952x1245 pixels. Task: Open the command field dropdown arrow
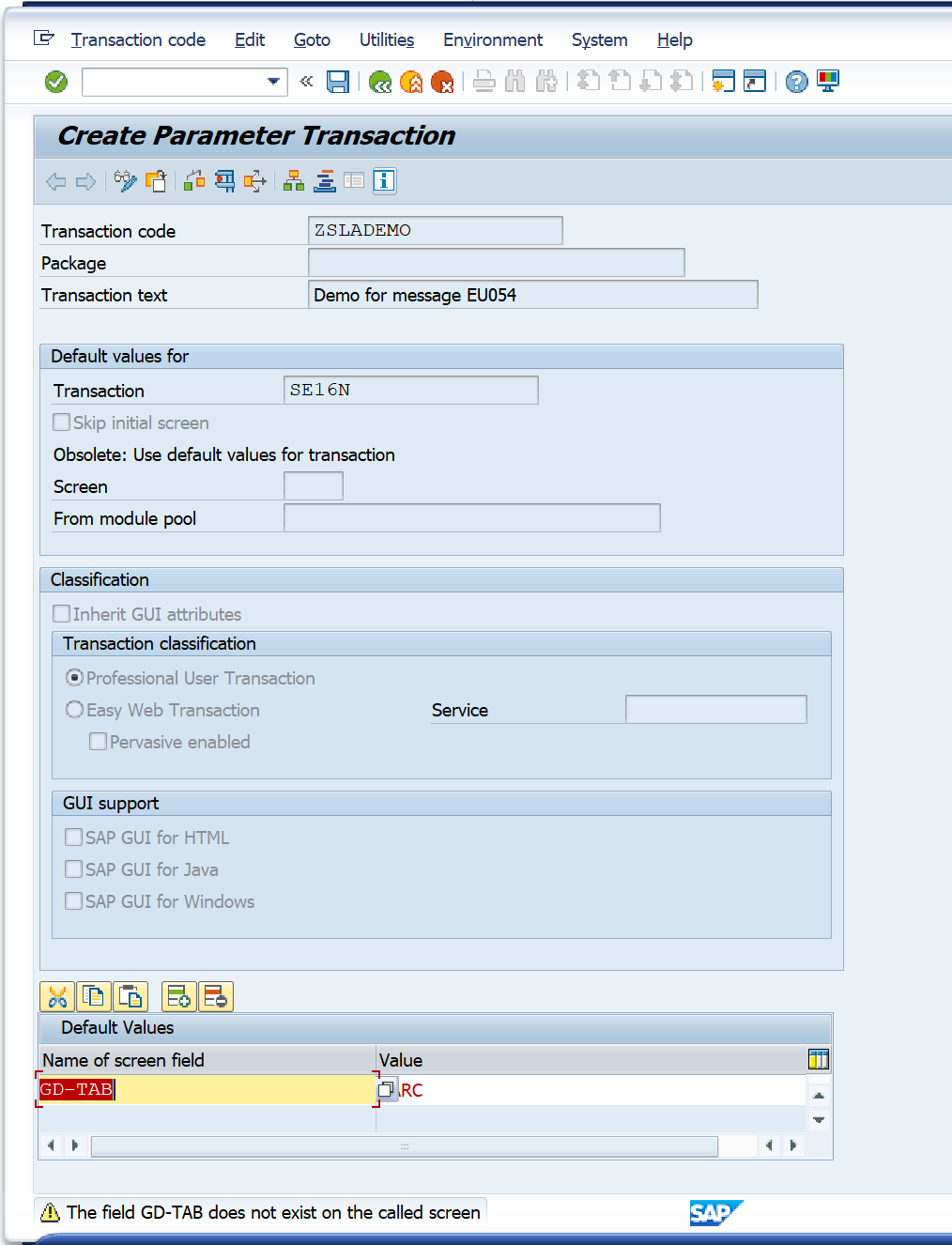[x=273, y=82]
